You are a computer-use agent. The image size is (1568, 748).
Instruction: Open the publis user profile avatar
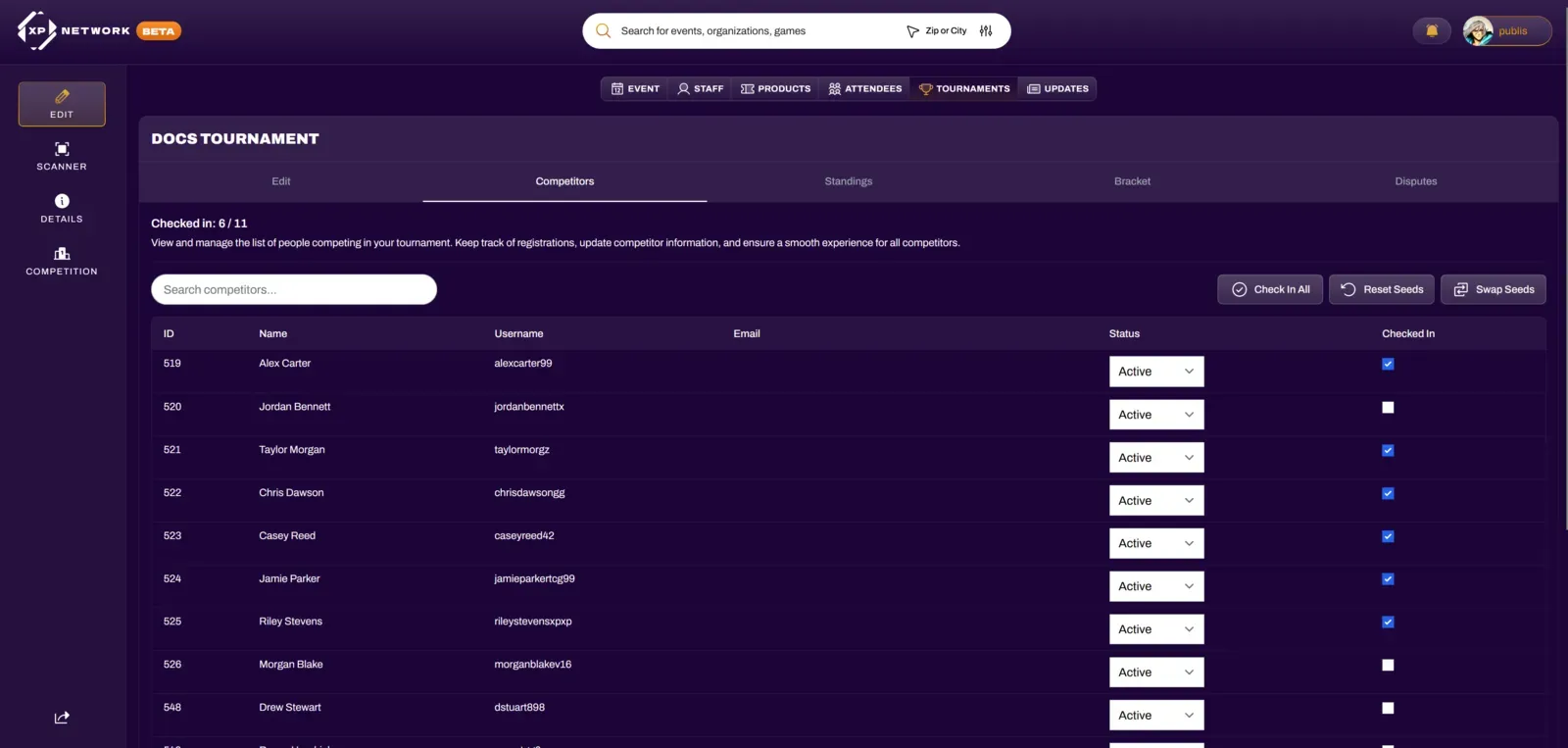[x=1478, y=31]
